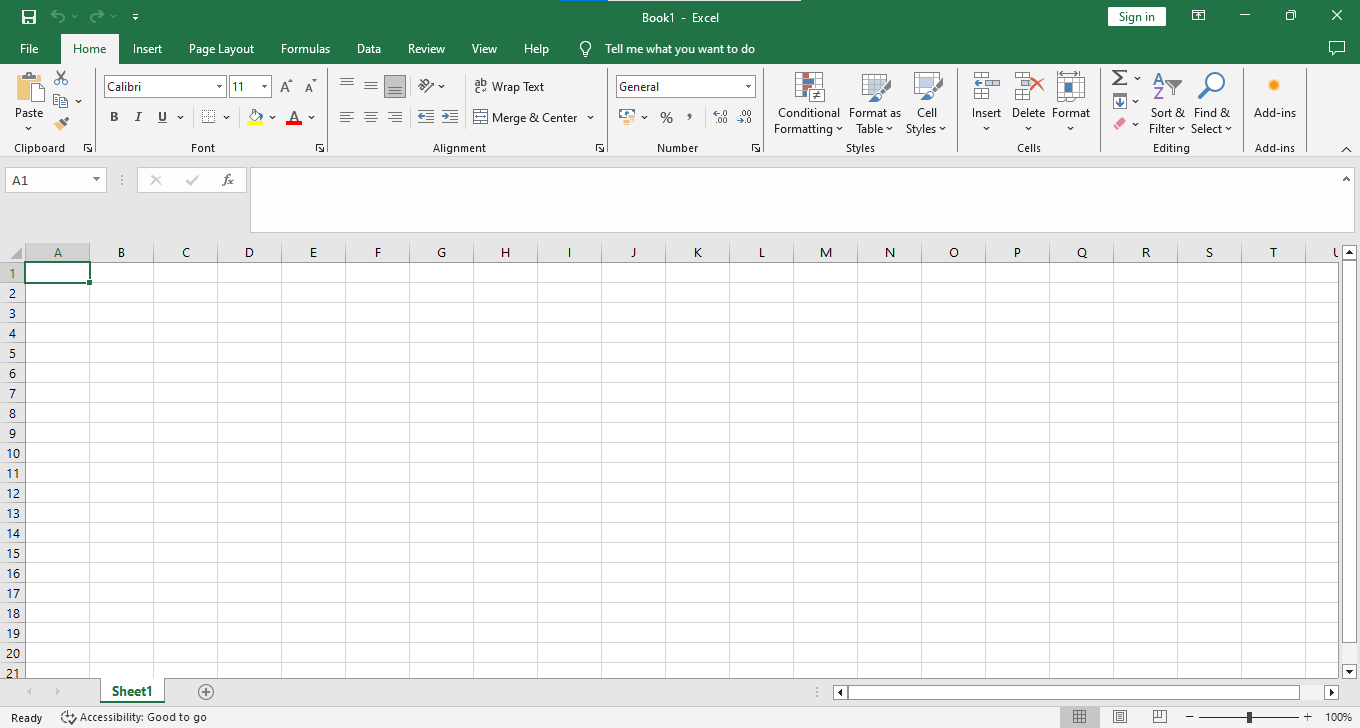Image resolution: width=1360 pixels, height=728 pixels.
Task: Apply the Percent Style format
Action: point(666,117)
